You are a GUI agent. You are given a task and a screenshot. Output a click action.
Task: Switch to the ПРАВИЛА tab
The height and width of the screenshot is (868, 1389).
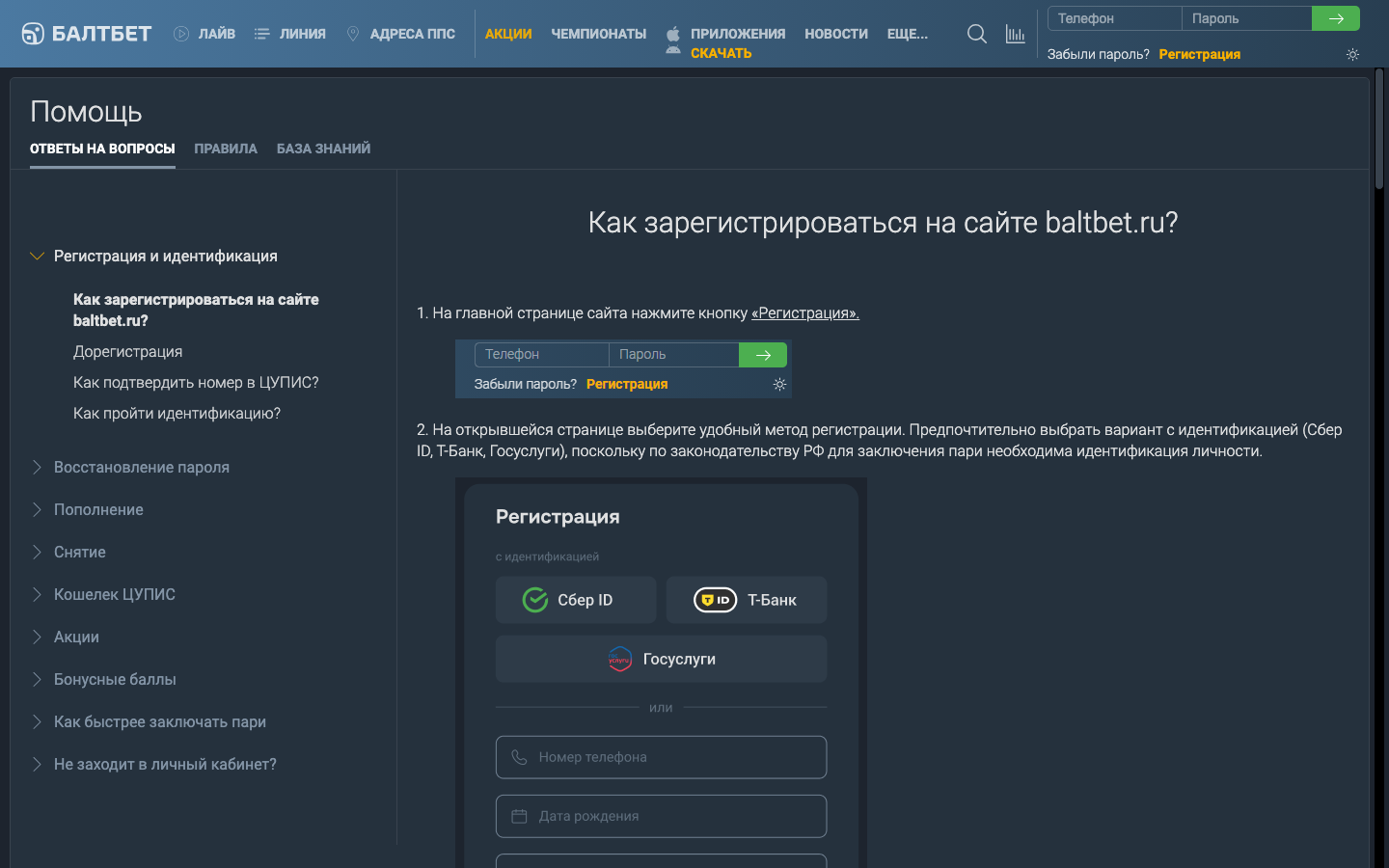225,149
